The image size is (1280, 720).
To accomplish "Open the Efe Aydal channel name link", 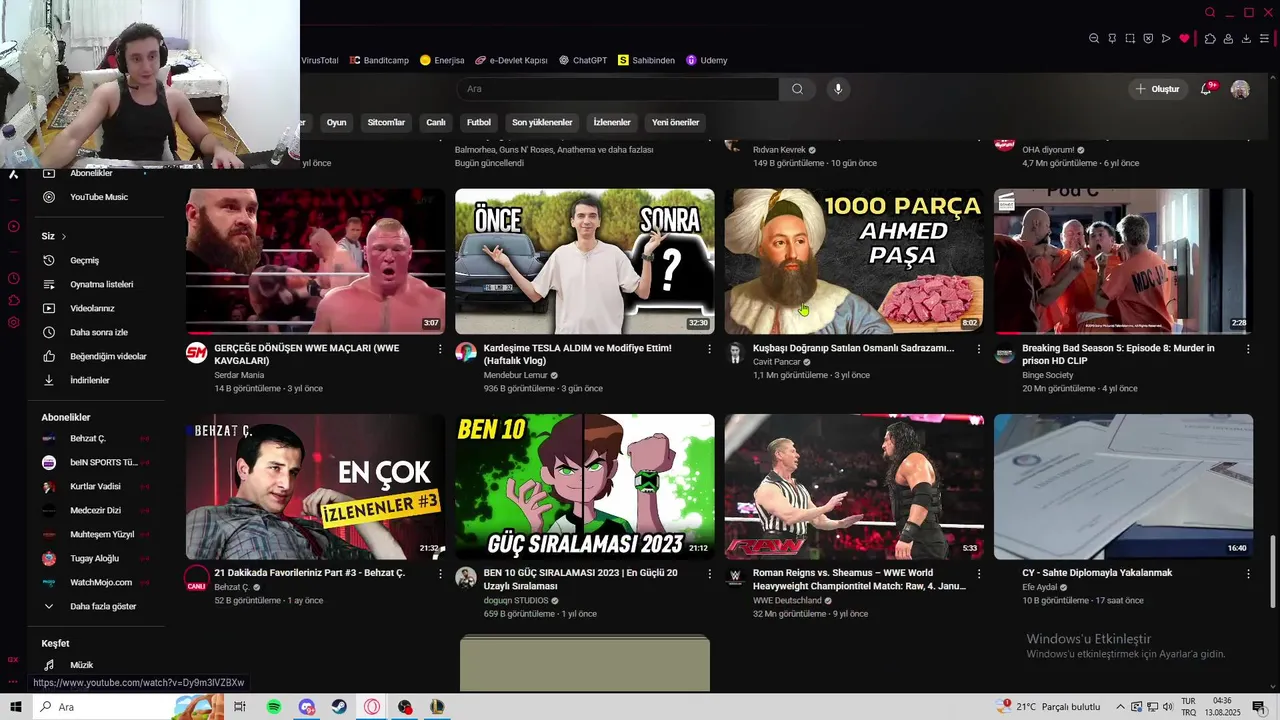I will (1039, 587).
